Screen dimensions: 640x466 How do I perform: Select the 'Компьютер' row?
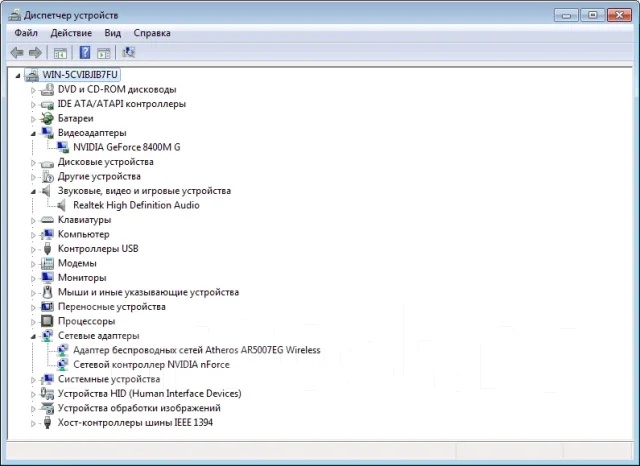[x=84, y=234]
